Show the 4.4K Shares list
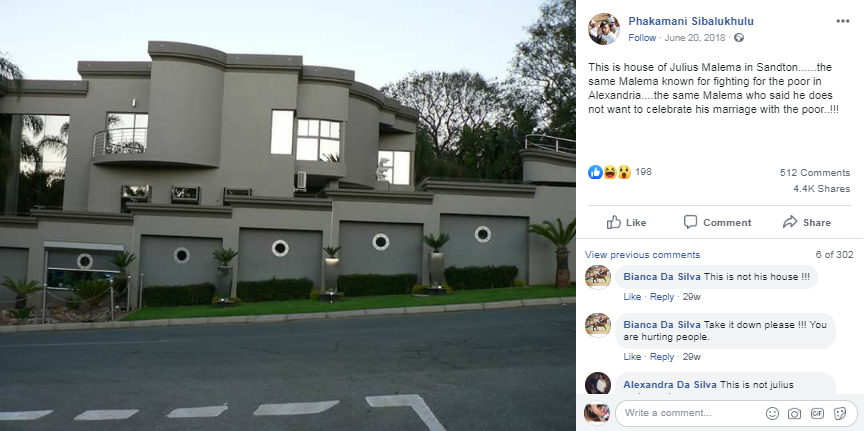864x431 pixels. (x=822, y=188)
